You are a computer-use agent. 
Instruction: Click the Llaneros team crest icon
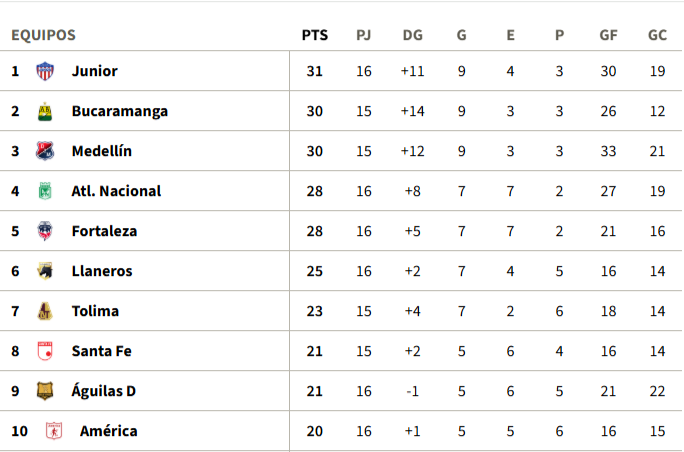tap(44, 271)
